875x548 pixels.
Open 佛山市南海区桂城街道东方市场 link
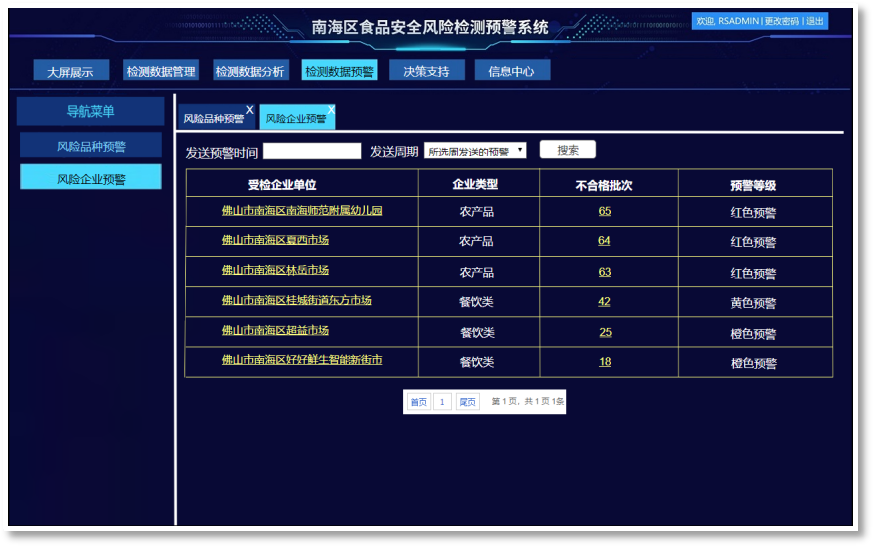tap(296, 301)
